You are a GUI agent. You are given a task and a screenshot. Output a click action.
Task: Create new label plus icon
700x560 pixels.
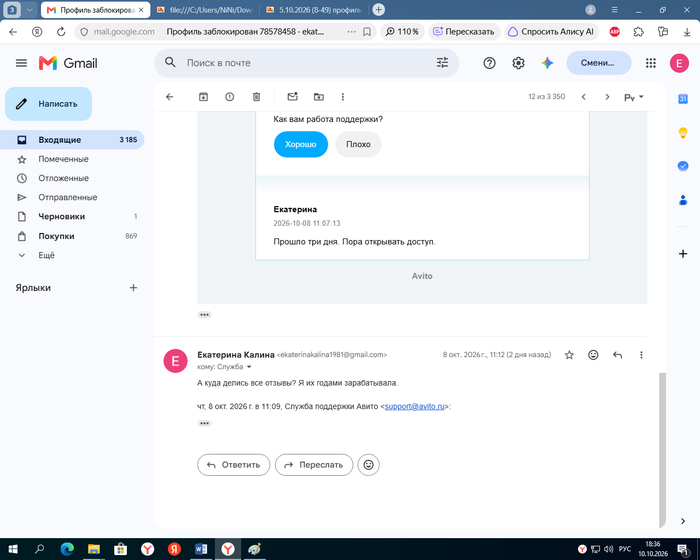pos(133,288)
